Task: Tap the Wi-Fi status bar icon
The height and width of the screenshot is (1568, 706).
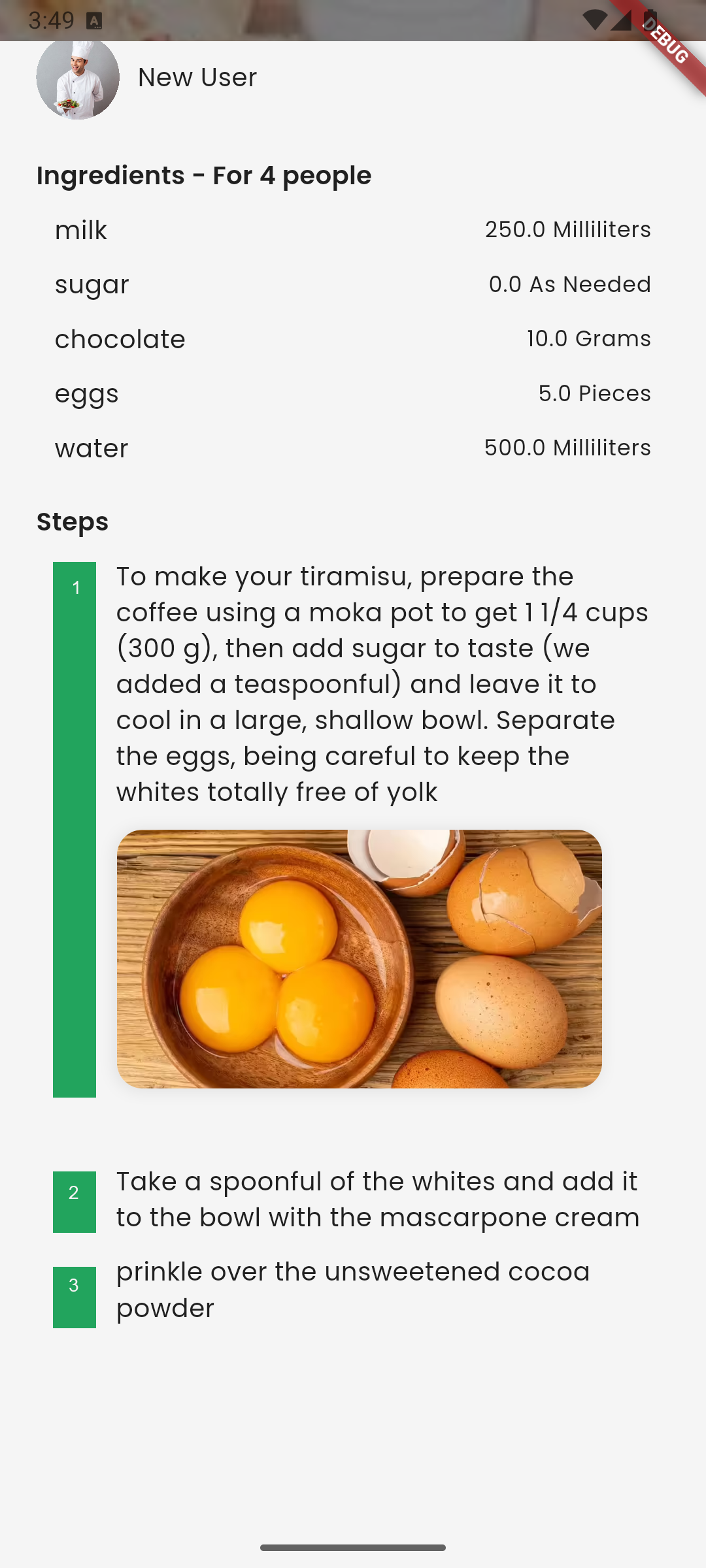Action: tap(594, 20)
